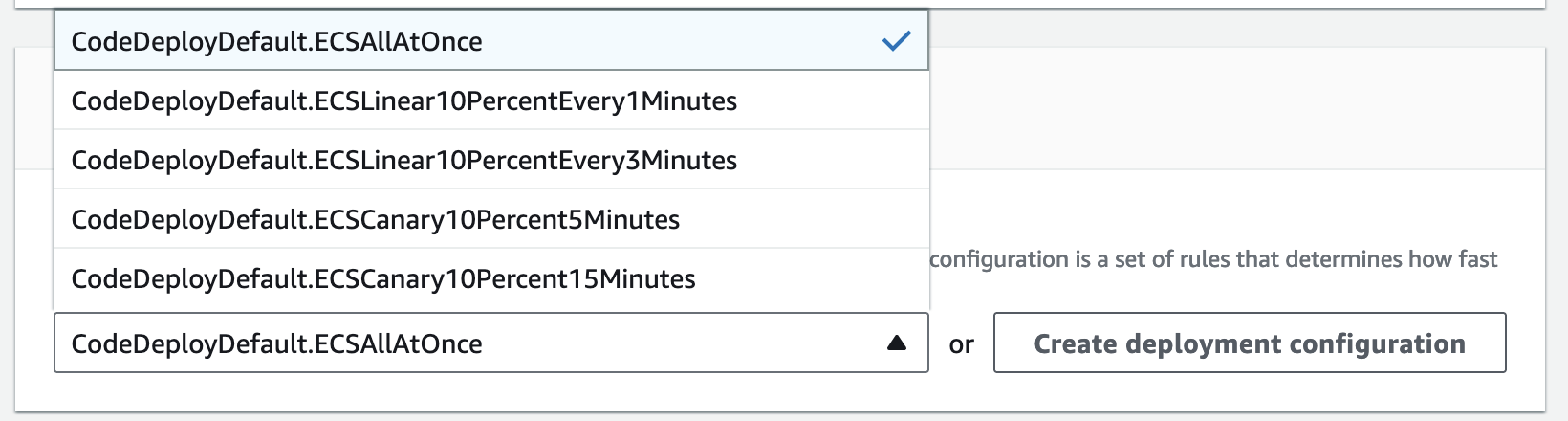Click the deployment configuration combo box
Screen dimensions: 1568x421
pyautogui.click(x=490, y=343)
